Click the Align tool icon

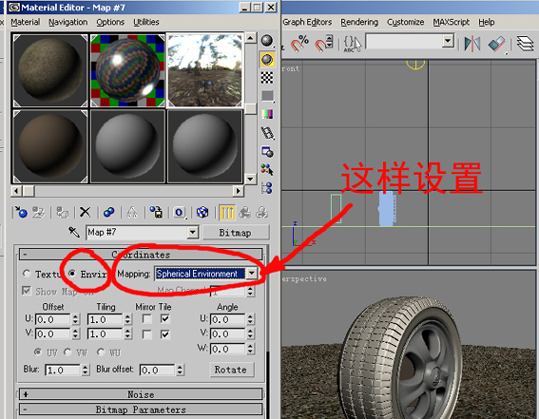[x=497, y=44]
